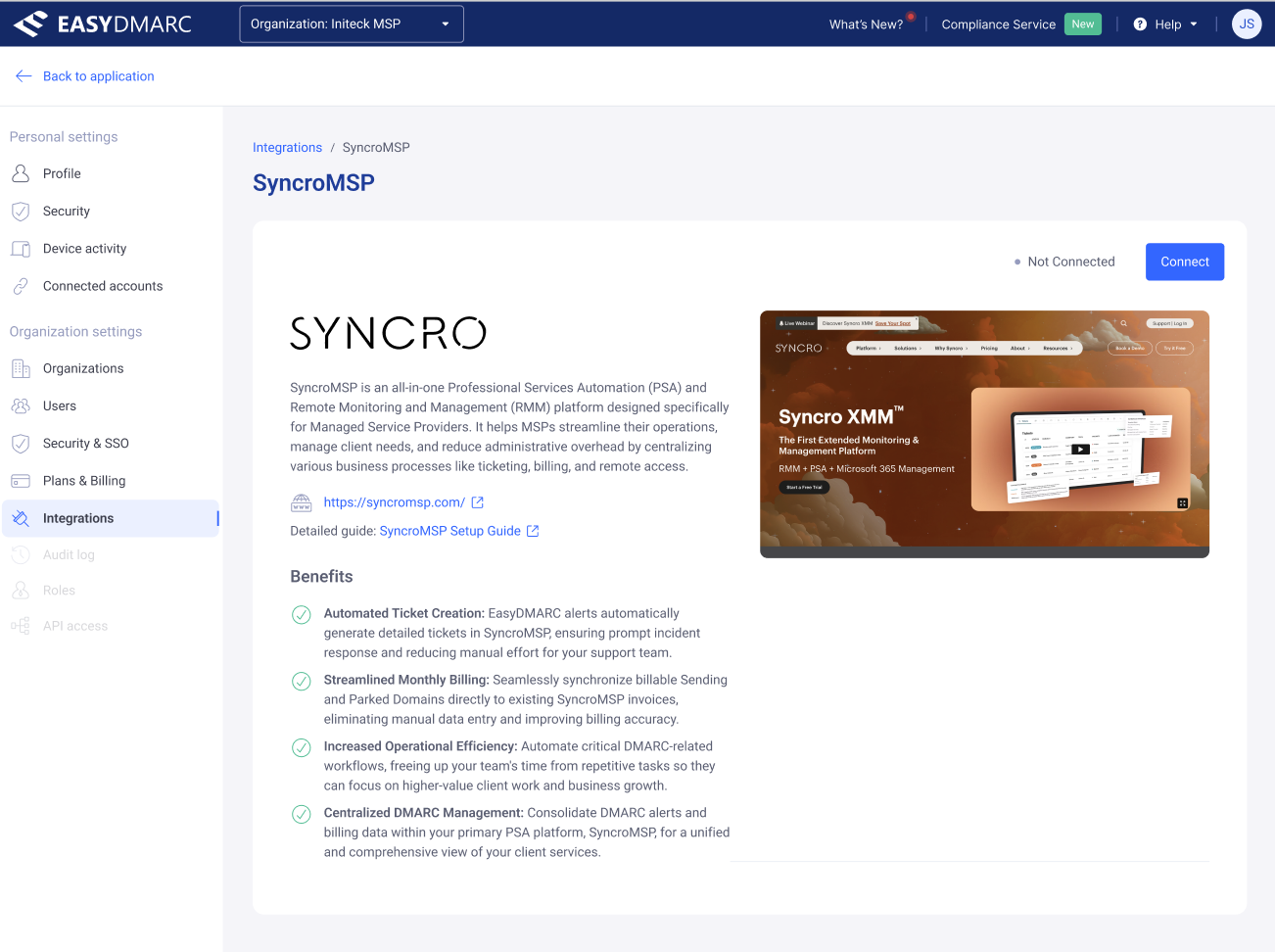Click the EasyDMARC logo
This screenshot has width=1275, height=952.
(x=103, y=24)
